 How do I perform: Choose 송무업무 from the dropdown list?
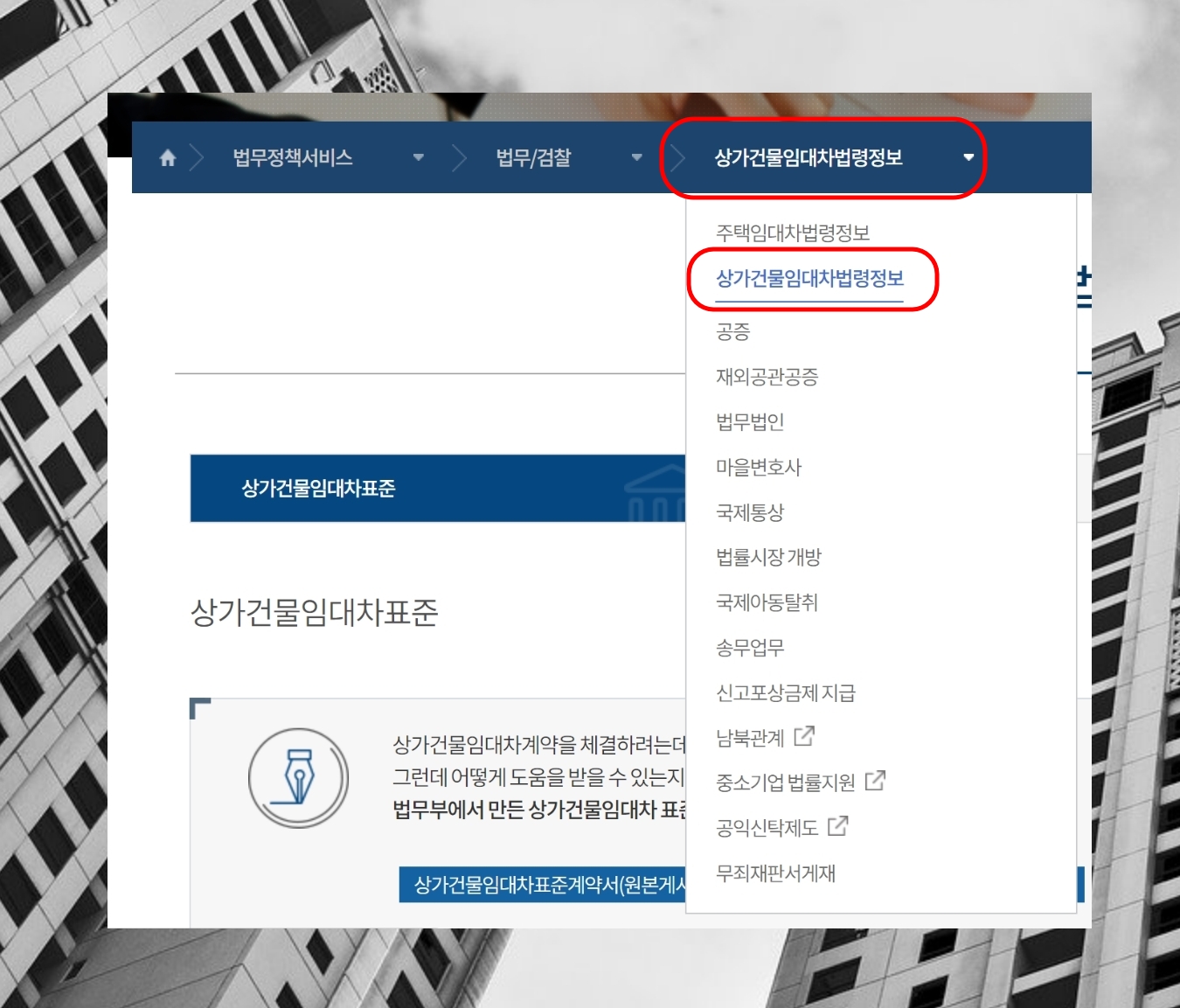click(750, 648)
